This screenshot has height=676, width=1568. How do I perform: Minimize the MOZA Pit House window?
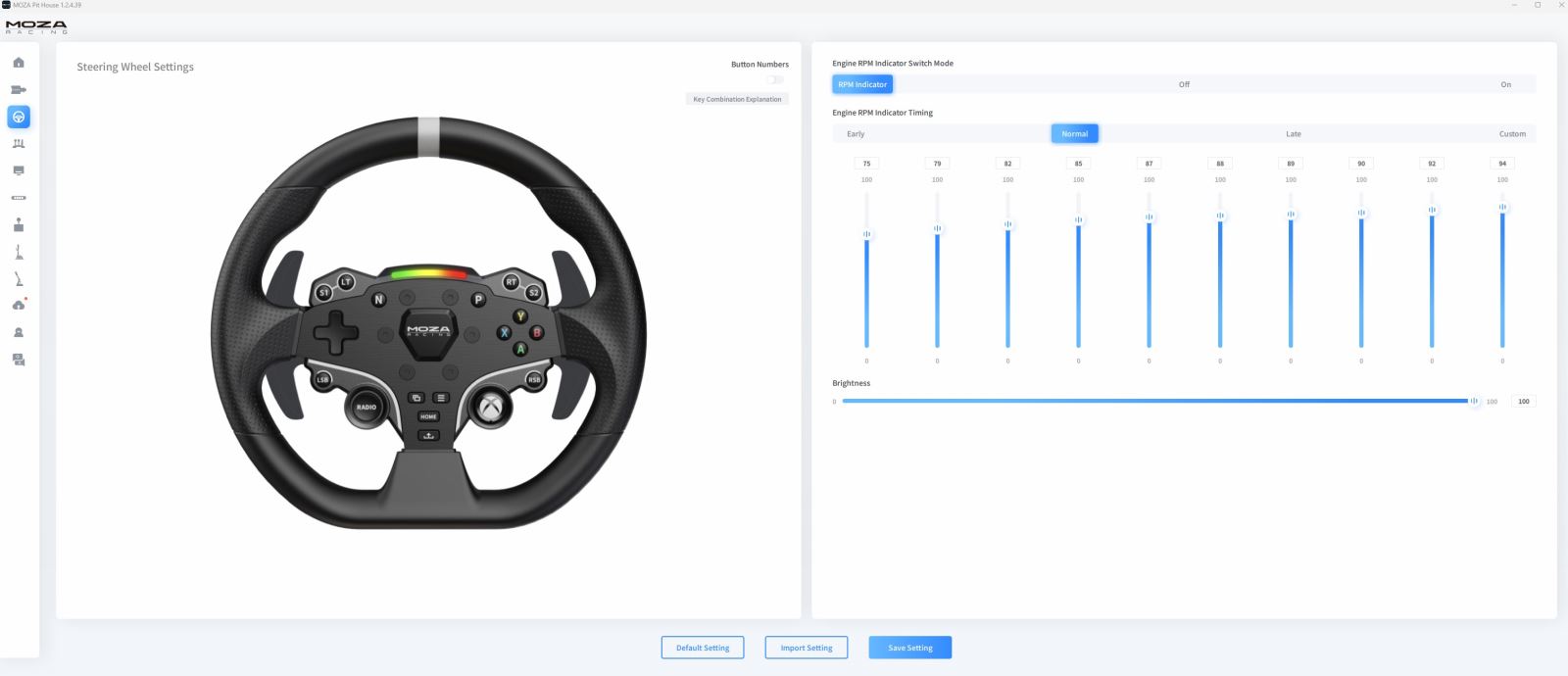click(1515, 5)
